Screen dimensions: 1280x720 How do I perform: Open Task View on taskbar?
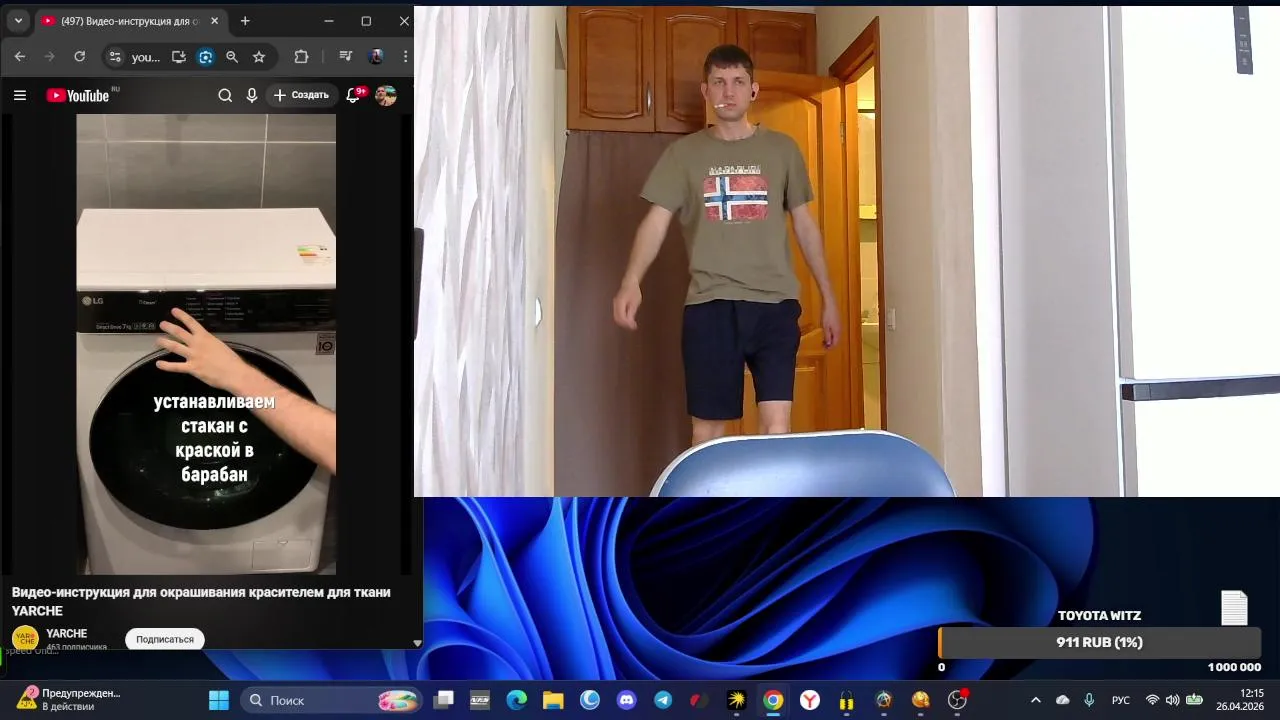pyautogui.click(x=443, y=700)
